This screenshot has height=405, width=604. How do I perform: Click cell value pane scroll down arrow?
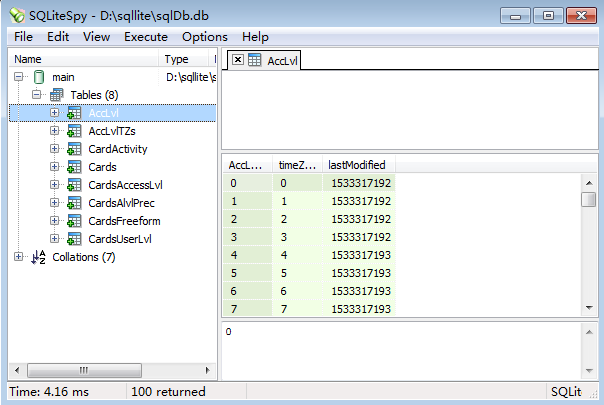tap(589, 371)
